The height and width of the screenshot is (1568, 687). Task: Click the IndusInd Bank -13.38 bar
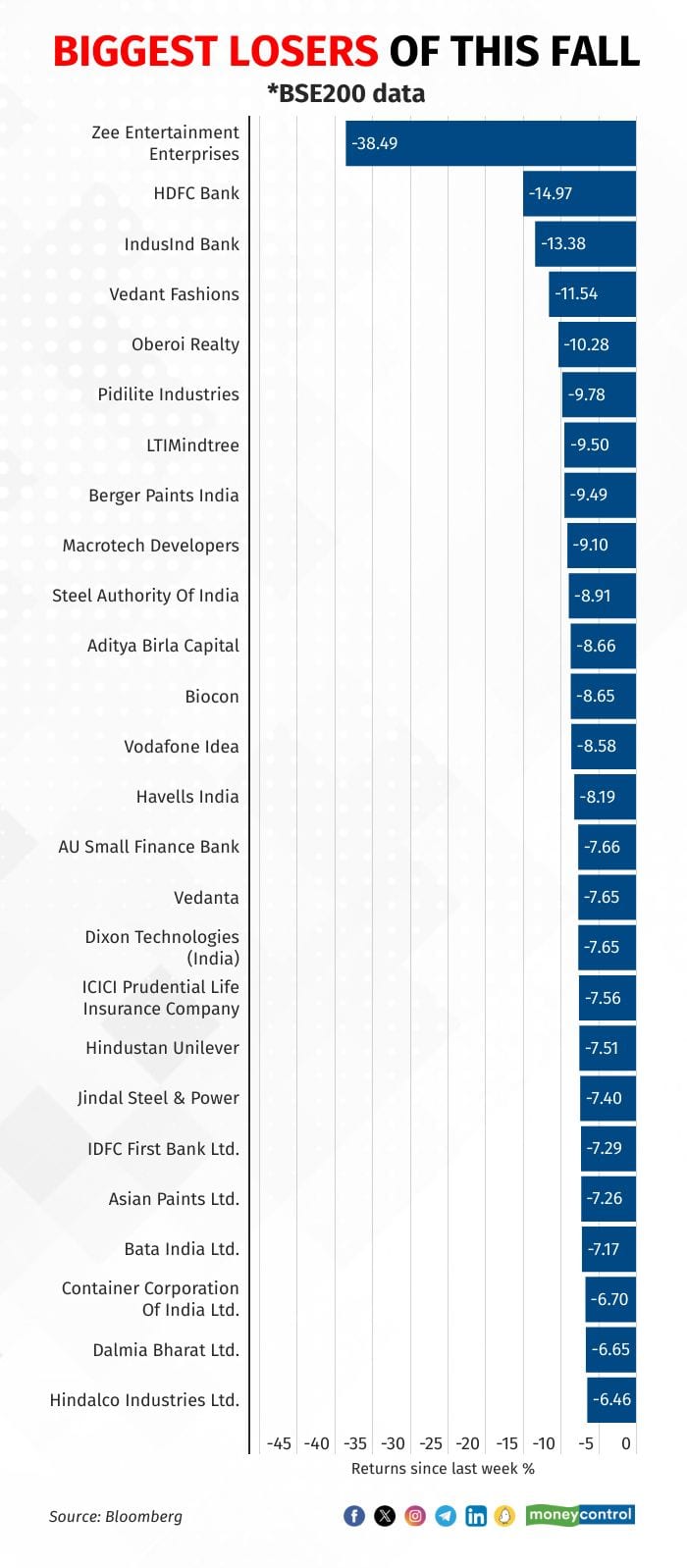pyautogui.click(x=585, y=243)
